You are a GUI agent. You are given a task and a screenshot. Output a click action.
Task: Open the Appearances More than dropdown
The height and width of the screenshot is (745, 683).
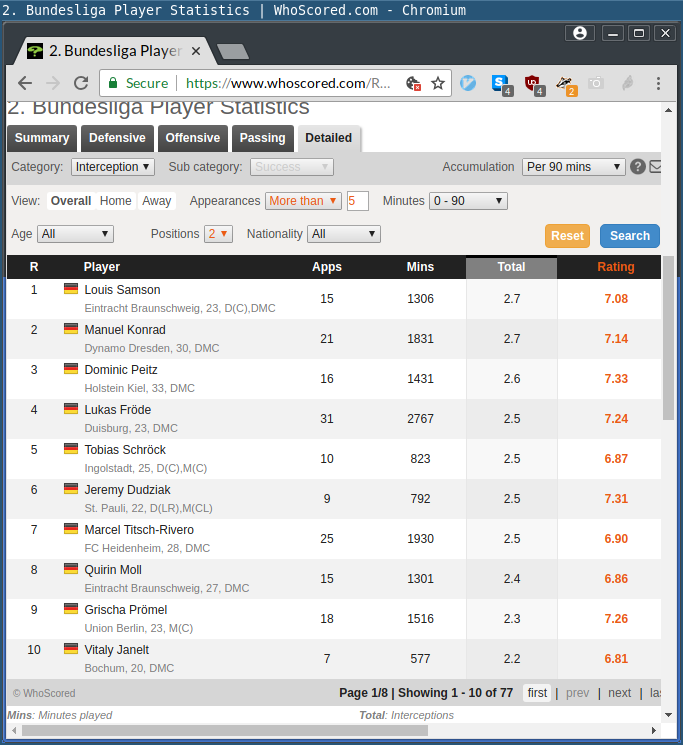click(303, 201)
